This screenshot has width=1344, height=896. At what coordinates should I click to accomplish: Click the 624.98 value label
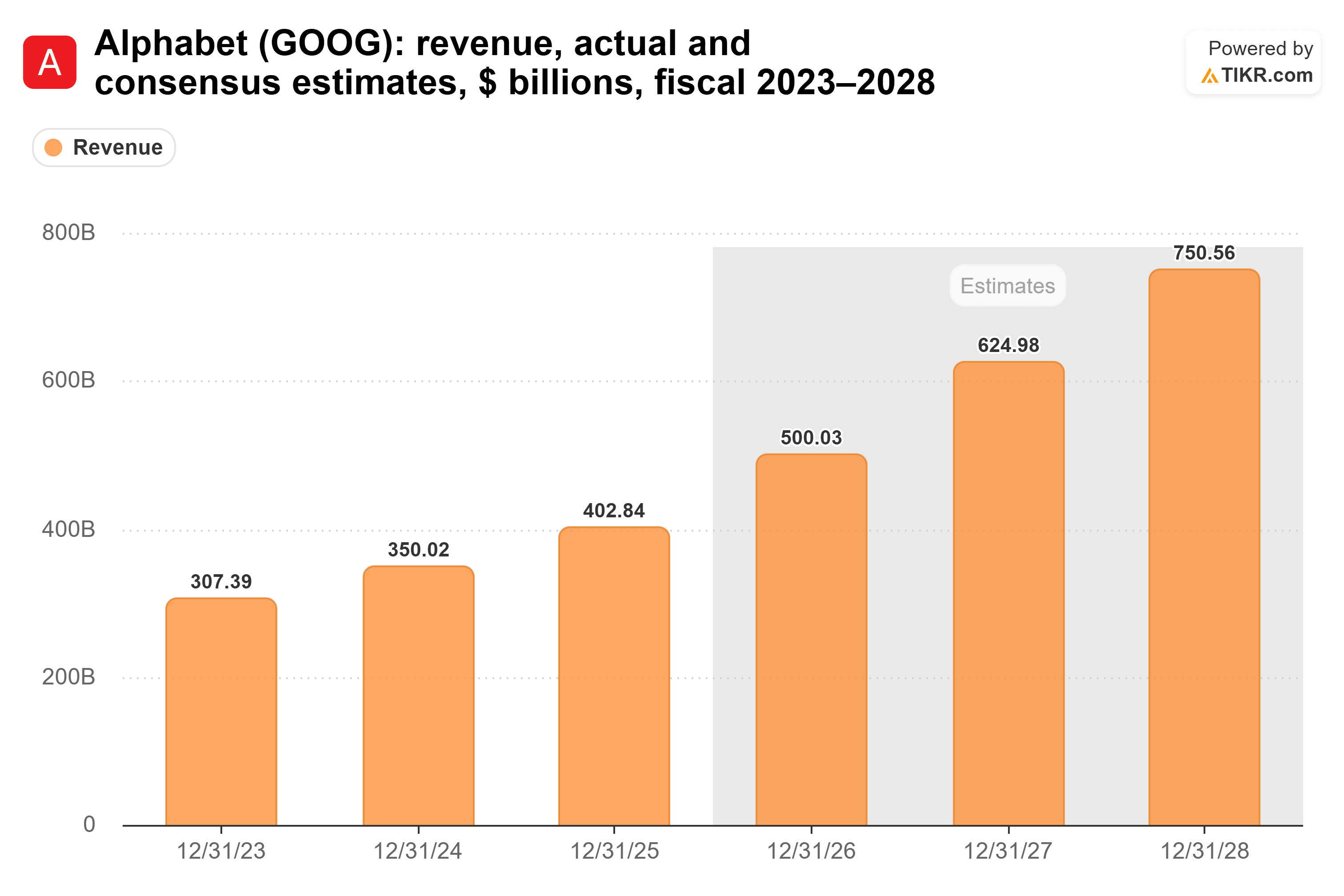1008,345
